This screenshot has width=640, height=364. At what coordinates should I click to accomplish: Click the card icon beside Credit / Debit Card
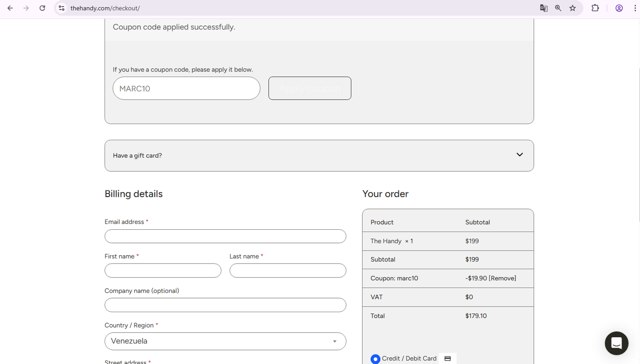(447, 359)
